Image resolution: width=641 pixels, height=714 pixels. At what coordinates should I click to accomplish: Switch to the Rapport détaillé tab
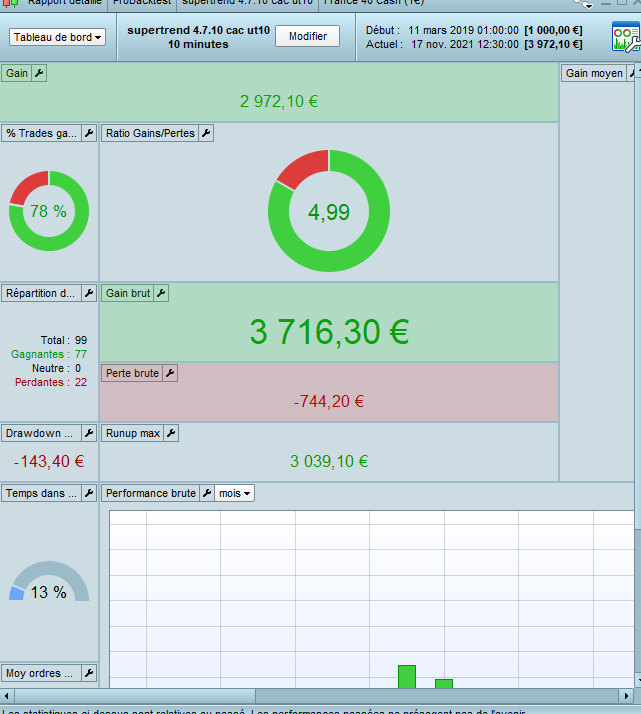tap(65, 3)
